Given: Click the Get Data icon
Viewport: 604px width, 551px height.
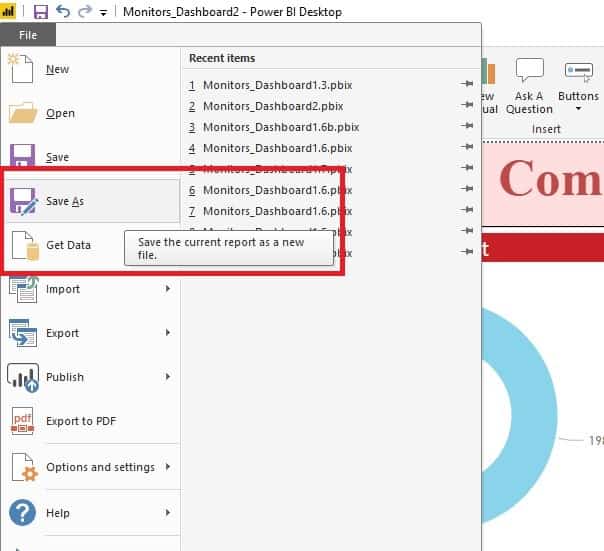Looking at the screenshot, I should [x=25, y=245].
